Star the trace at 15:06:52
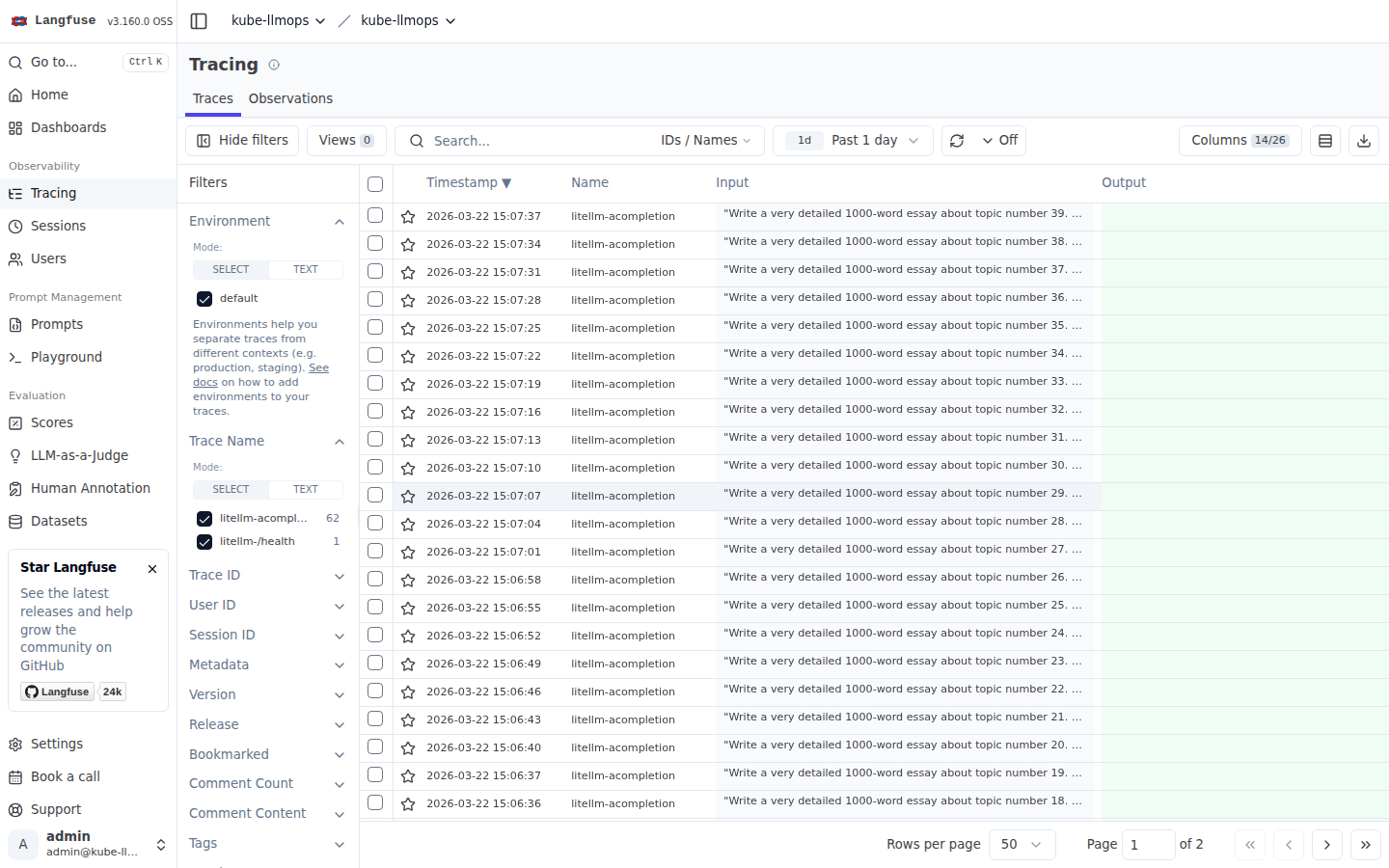The image size is (1389, 868). (408, 637)
